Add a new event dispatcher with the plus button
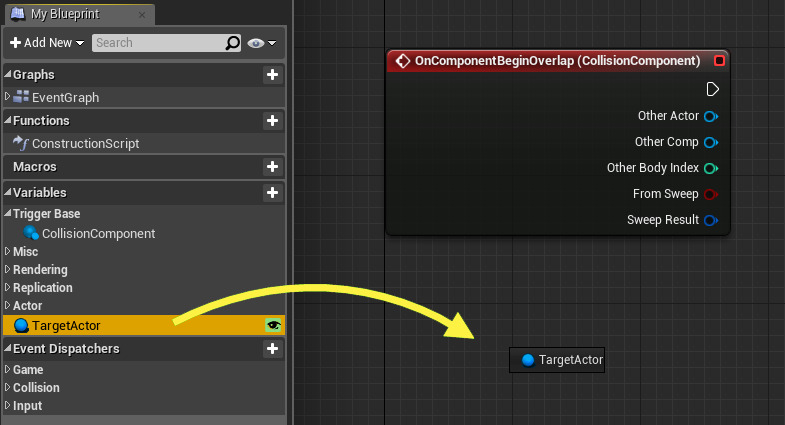The width and height of the screenshot is (785, 425). click(272, 349)
